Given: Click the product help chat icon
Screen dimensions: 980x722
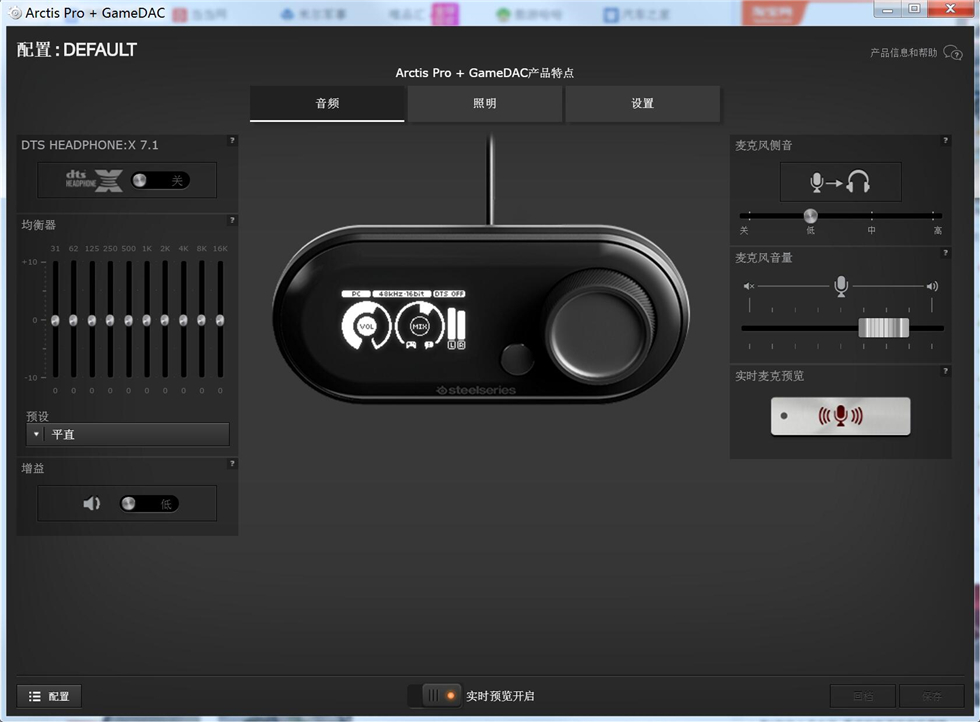Looking at the screenshot, I should tap(952, 53).
